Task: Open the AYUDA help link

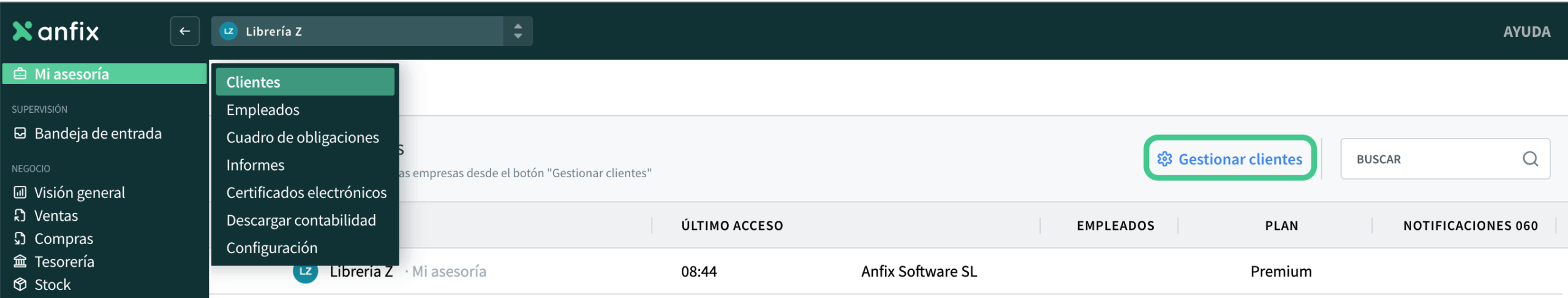Action: [x=1526, y=32]
